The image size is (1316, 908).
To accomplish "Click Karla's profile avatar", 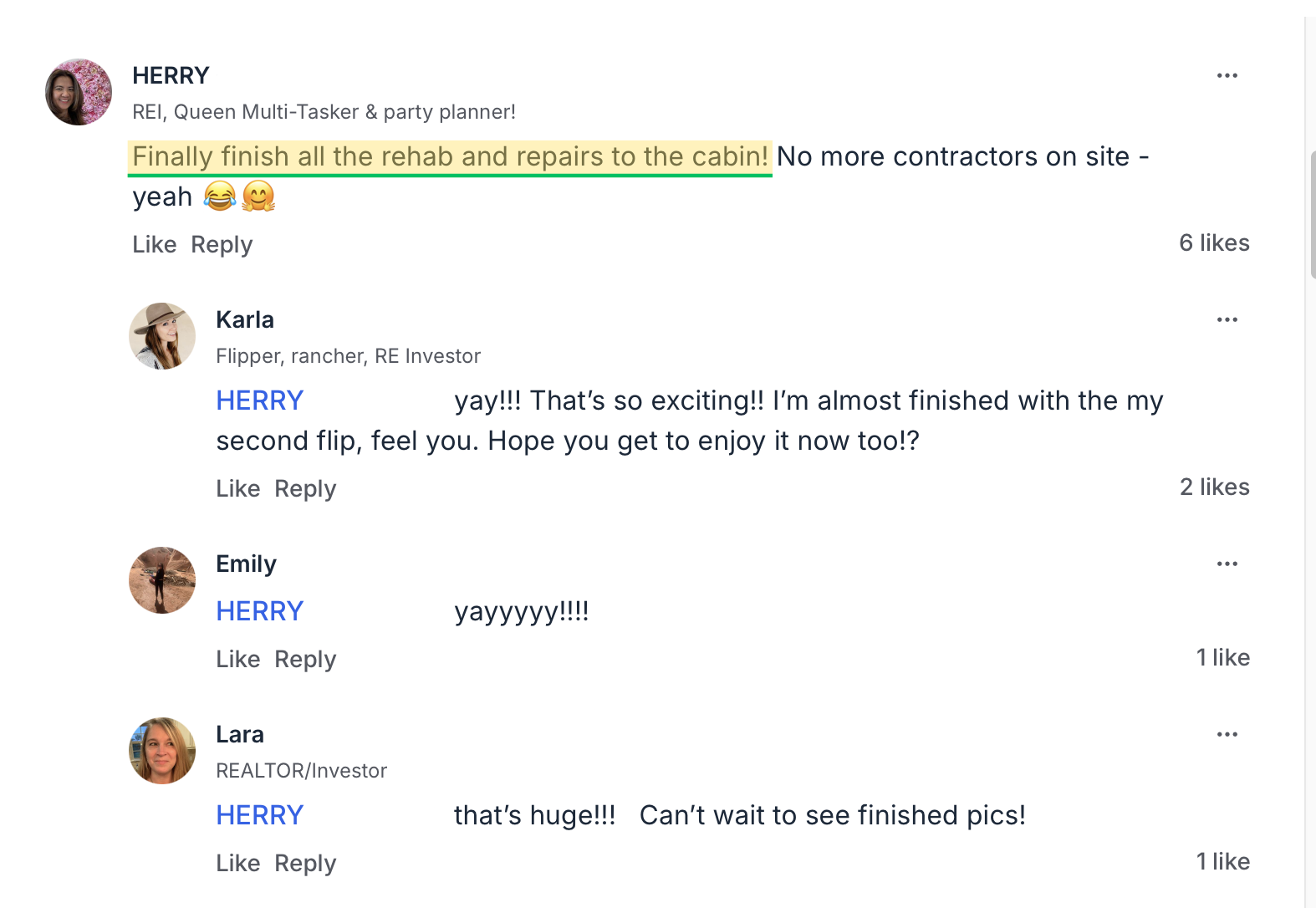I will pyautogui.click(x=162, y=336).
